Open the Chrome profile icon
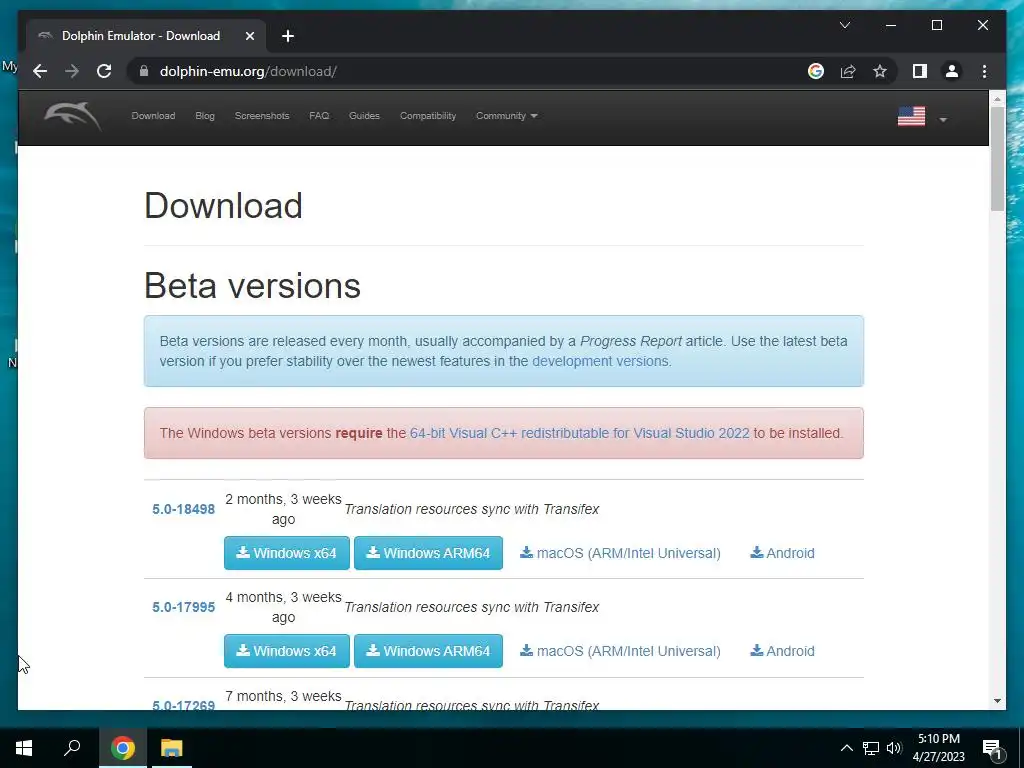Viewport: 1024px width, 768px height. pos(952,71)
